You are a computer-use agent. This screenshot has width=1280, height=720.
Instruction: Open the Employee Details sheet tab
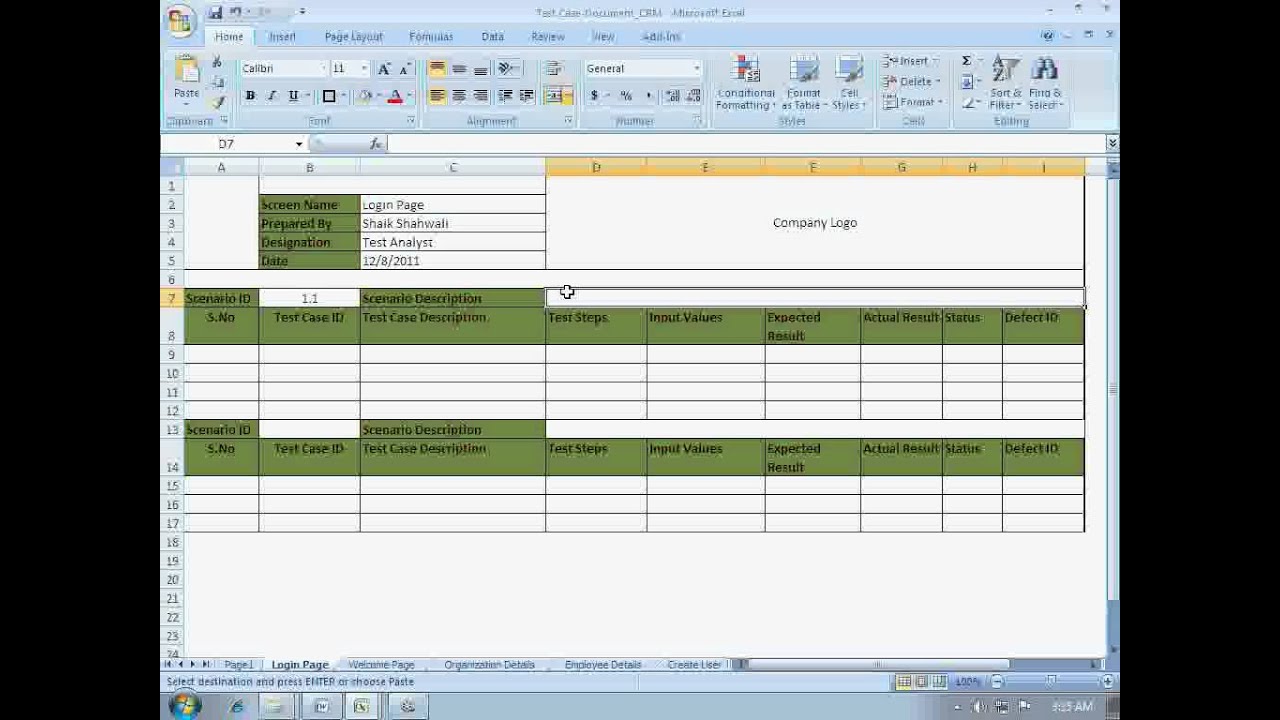coord(603,665)
